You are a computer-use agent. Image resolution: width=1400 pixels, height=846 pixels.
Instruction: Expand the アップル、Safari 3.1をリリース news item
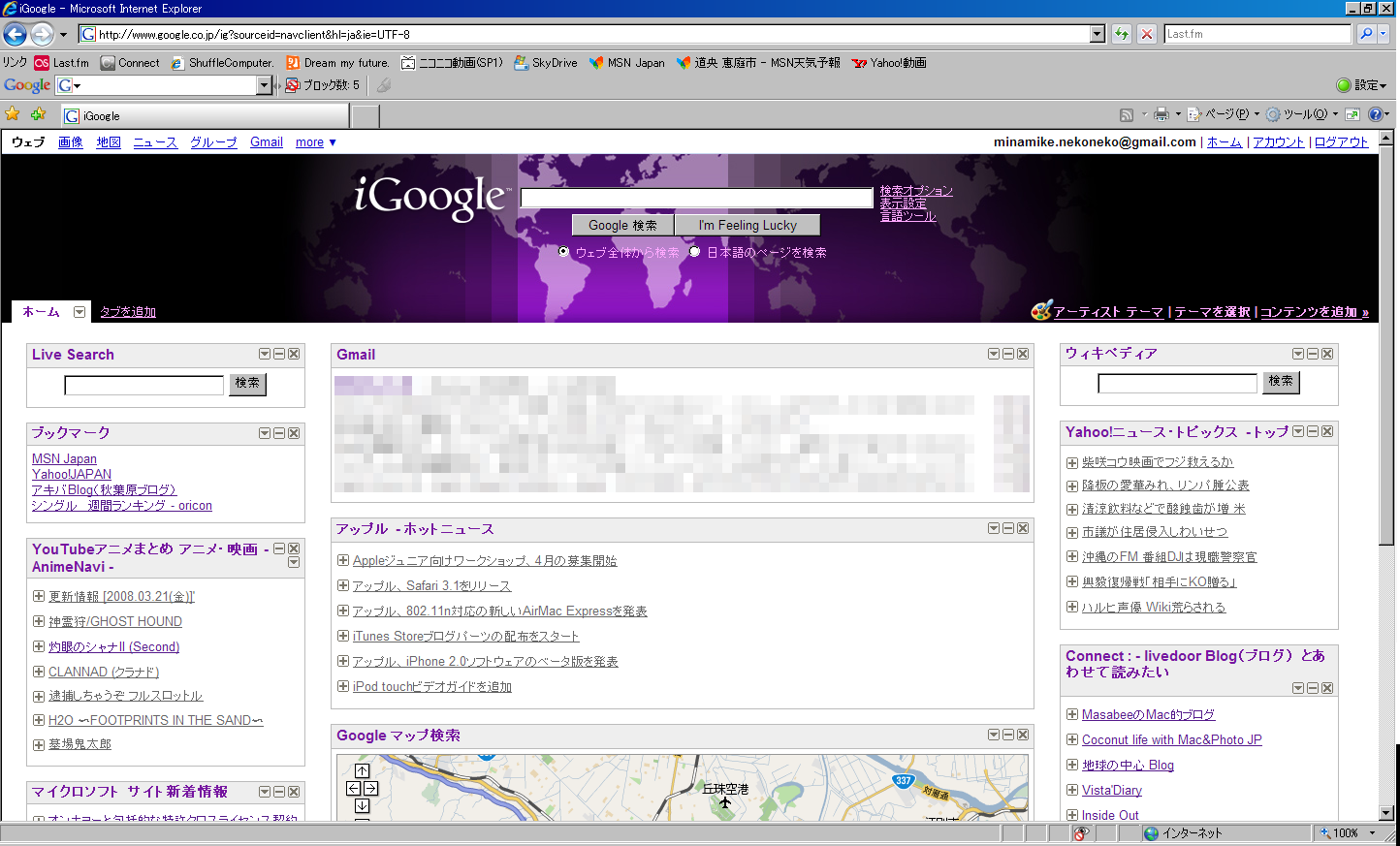coord(343,585)
